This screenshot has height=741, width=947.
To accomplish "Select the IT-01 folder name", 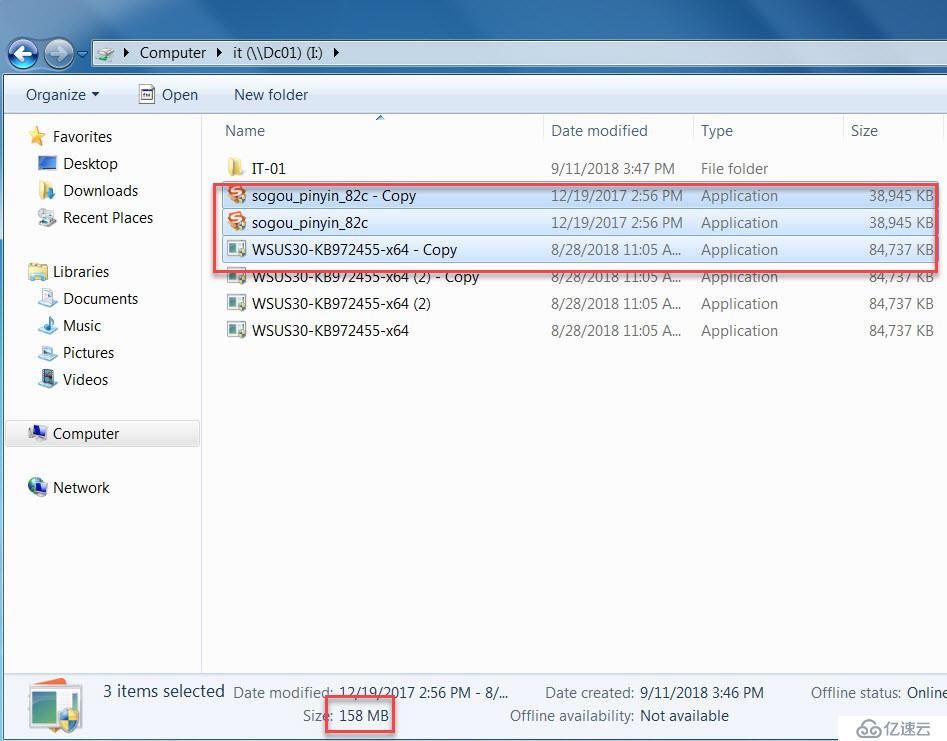I will pyautogui.click(x=268, y=168).
